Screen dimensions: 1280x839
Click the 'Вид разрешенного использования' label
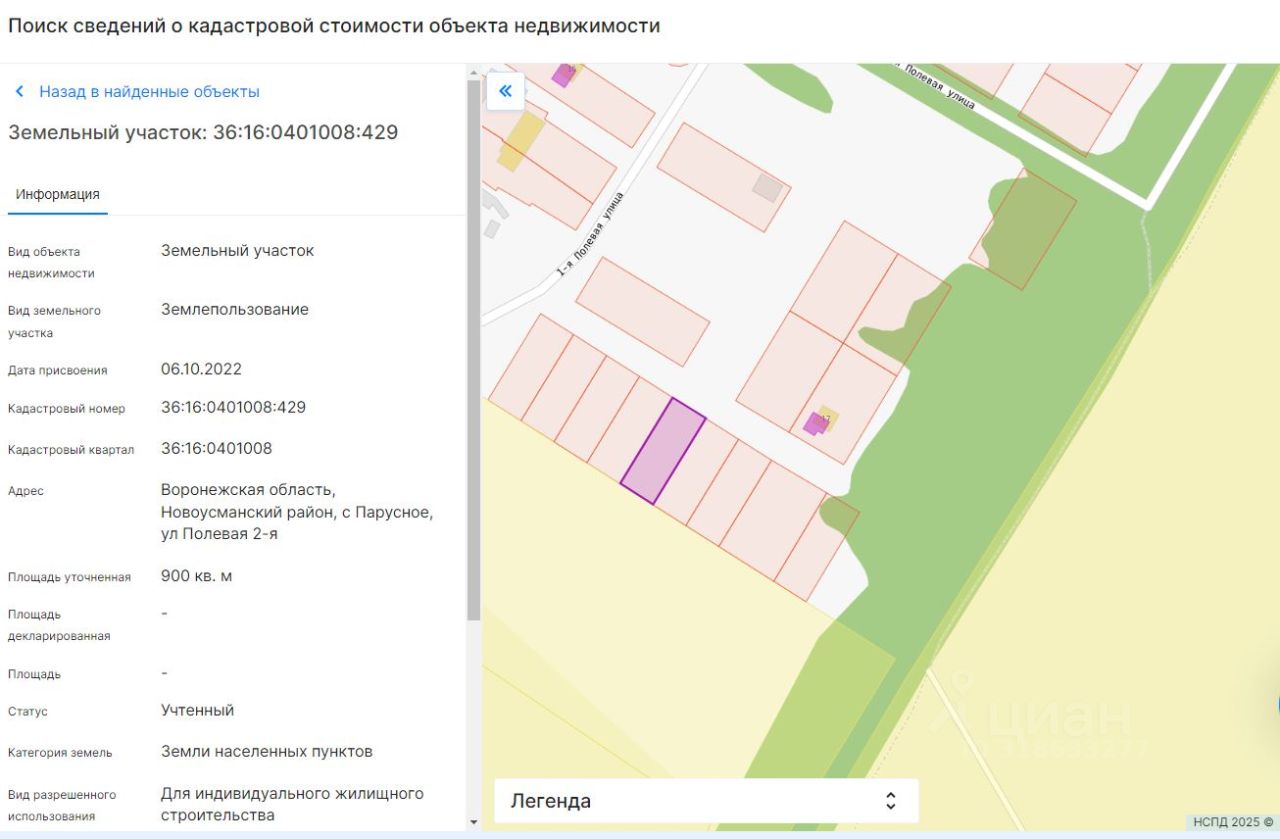click(62, 805)
